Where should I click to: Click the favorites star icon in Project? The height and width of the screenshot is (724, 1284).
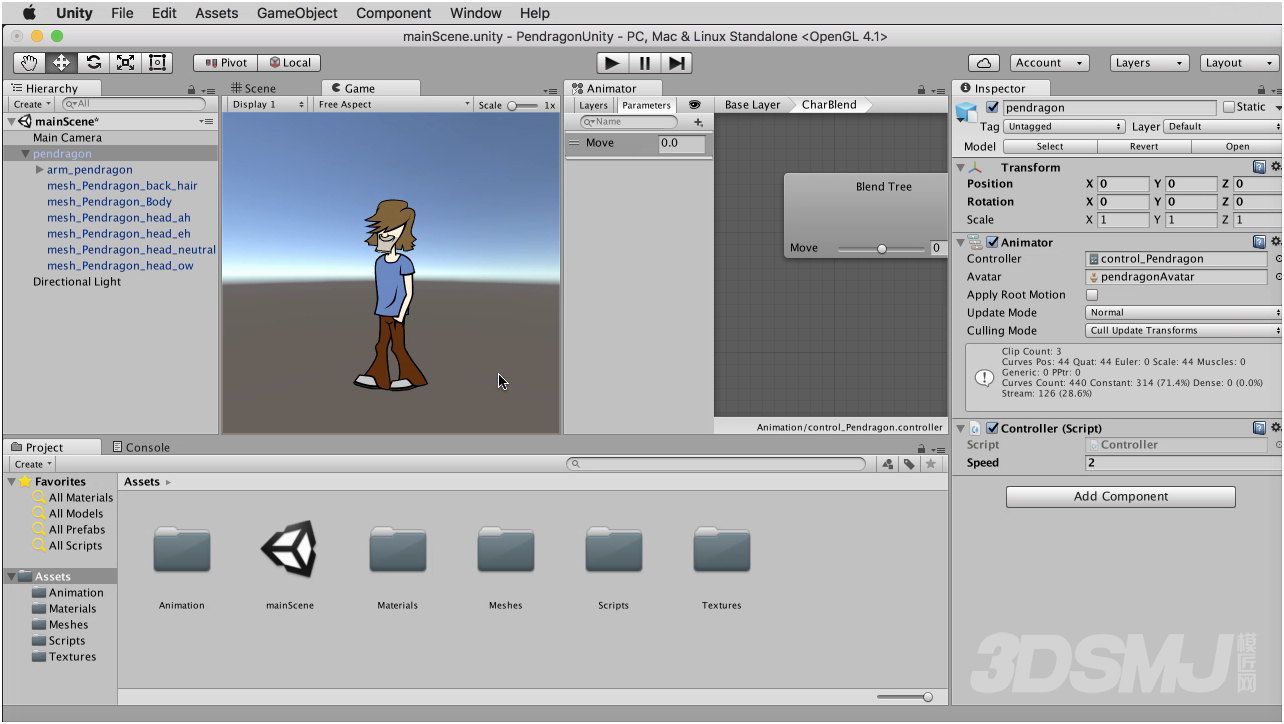point(931,464)
